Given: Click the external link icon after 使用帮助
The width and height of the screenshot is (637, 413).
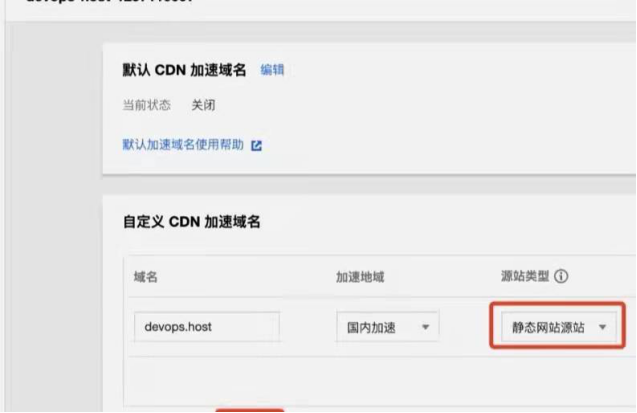Looking at the screenshot, I should (x=256, y=145).
